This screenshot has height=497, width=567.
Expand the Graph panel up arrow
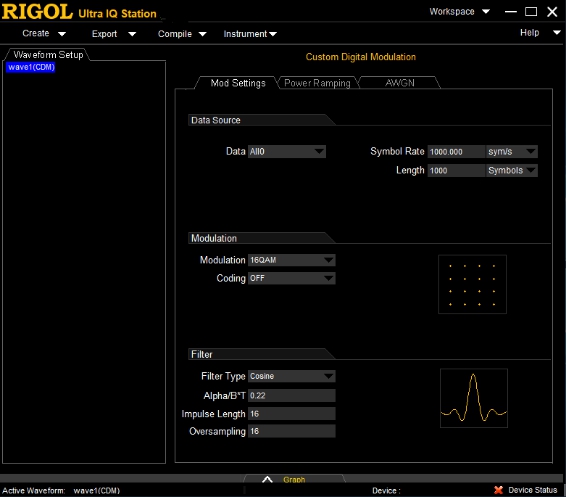[x=267, y=480]
